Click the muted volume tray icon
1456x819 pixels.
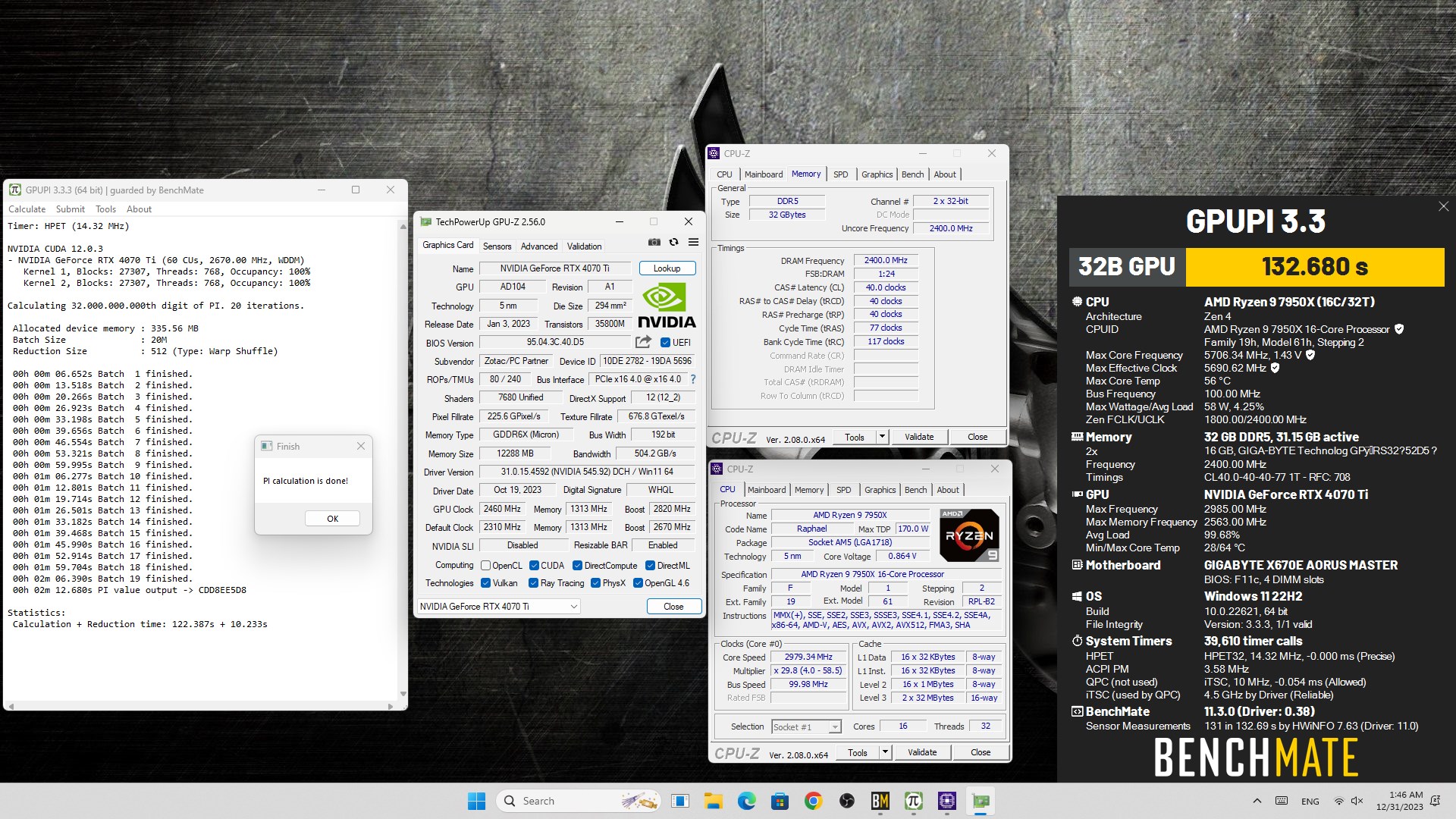(x=1357, y=801)
